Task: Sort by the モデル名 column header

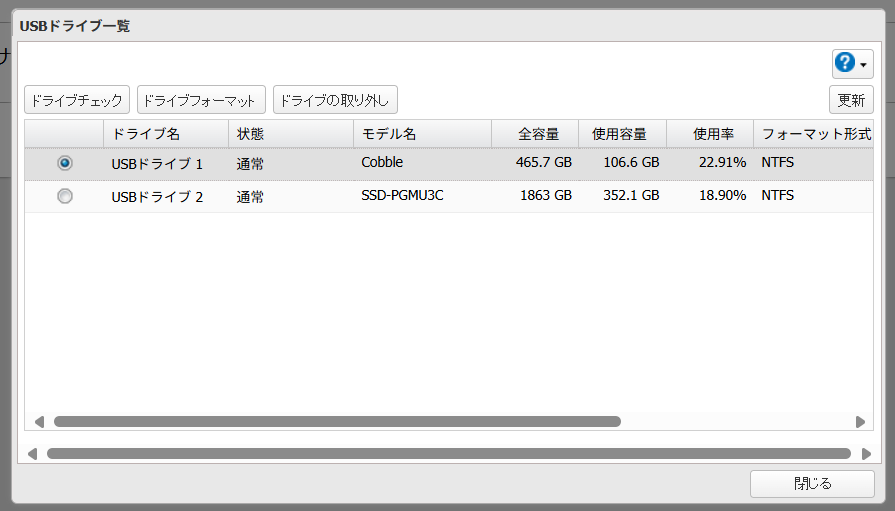Action: [422, 134]
